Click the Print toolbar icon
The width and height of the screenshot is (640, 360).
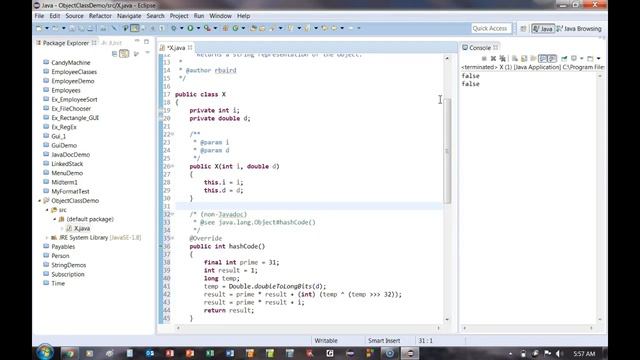tap(91, 28)
